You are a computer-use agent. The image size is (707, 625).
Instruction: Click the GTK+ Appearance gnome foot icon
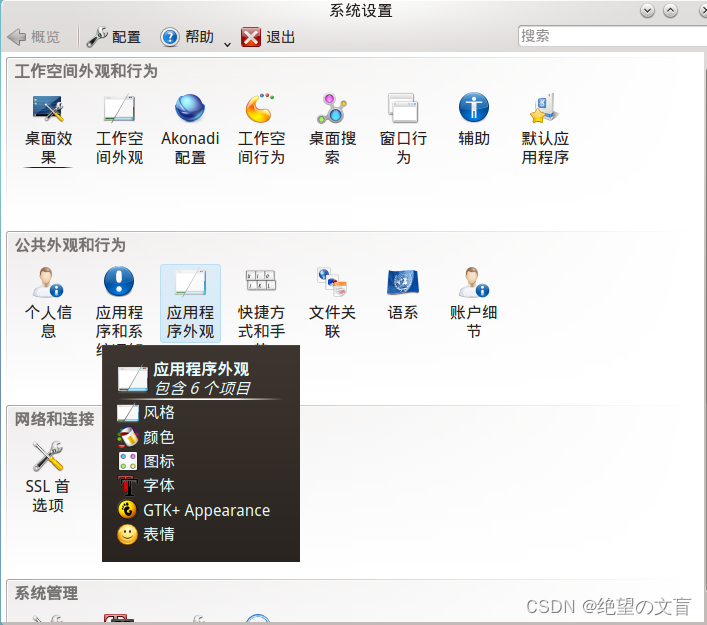point(128,510)
